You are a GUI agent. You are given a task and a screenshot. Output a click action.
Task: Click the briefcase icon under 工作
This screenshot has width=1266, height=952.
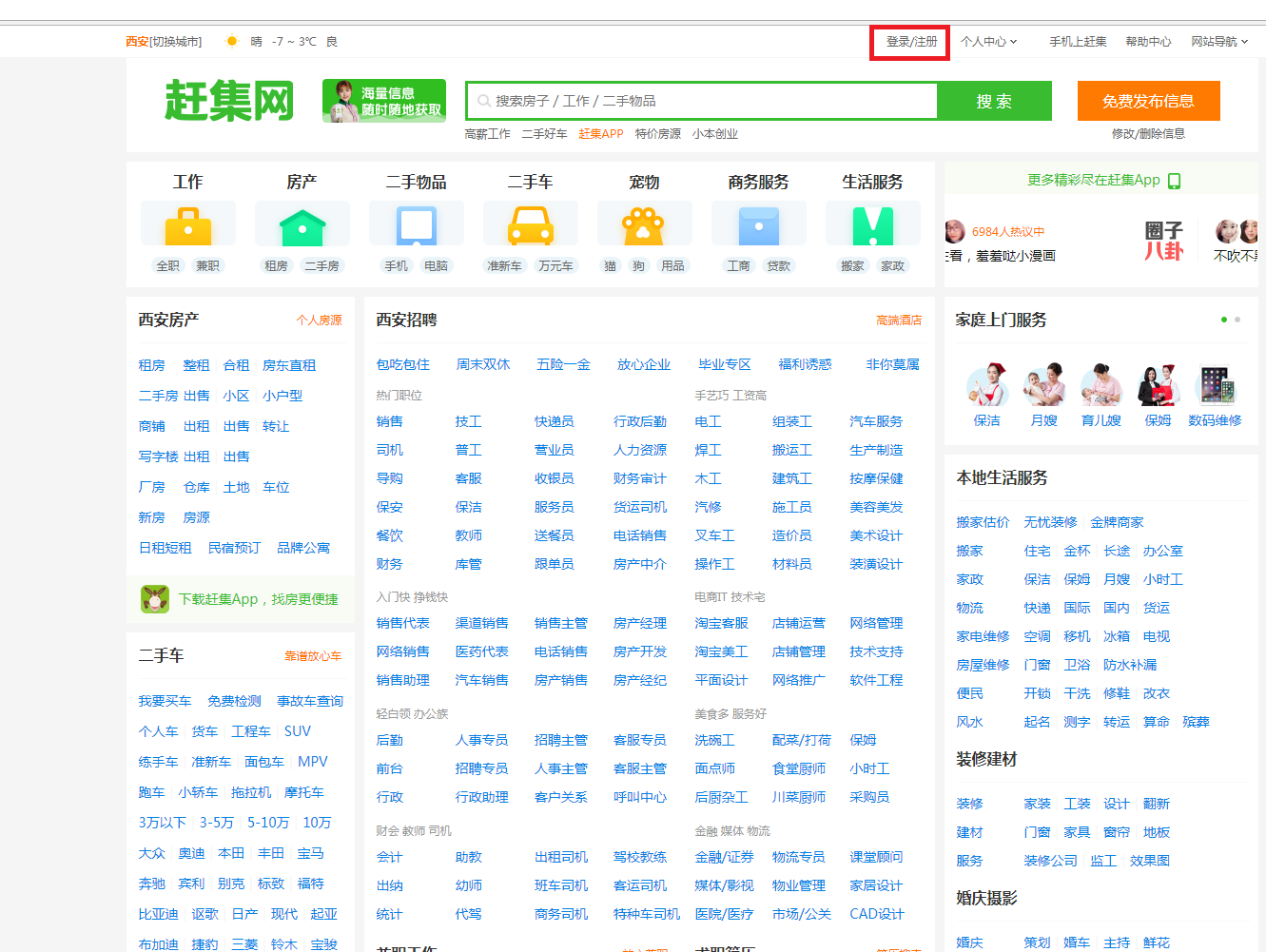point(188,226)
